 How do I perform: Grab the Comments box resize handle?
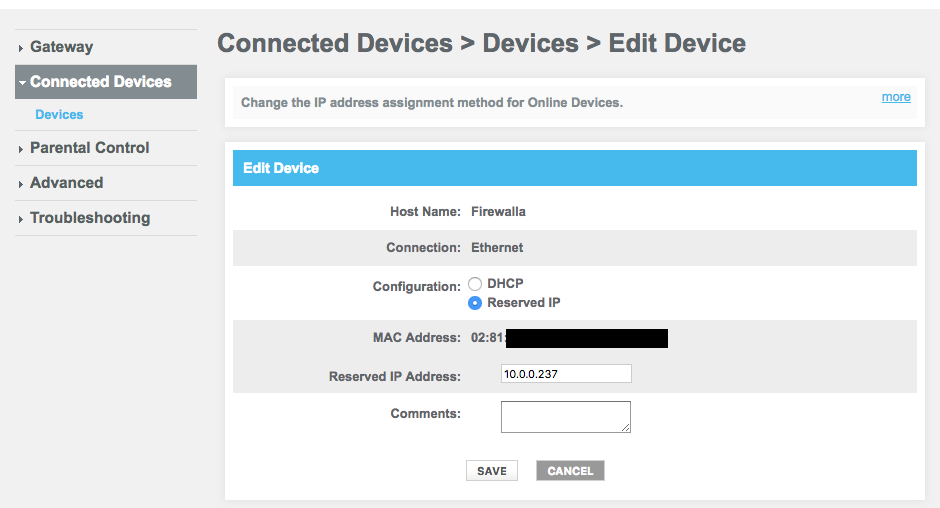tap(625, 427)
